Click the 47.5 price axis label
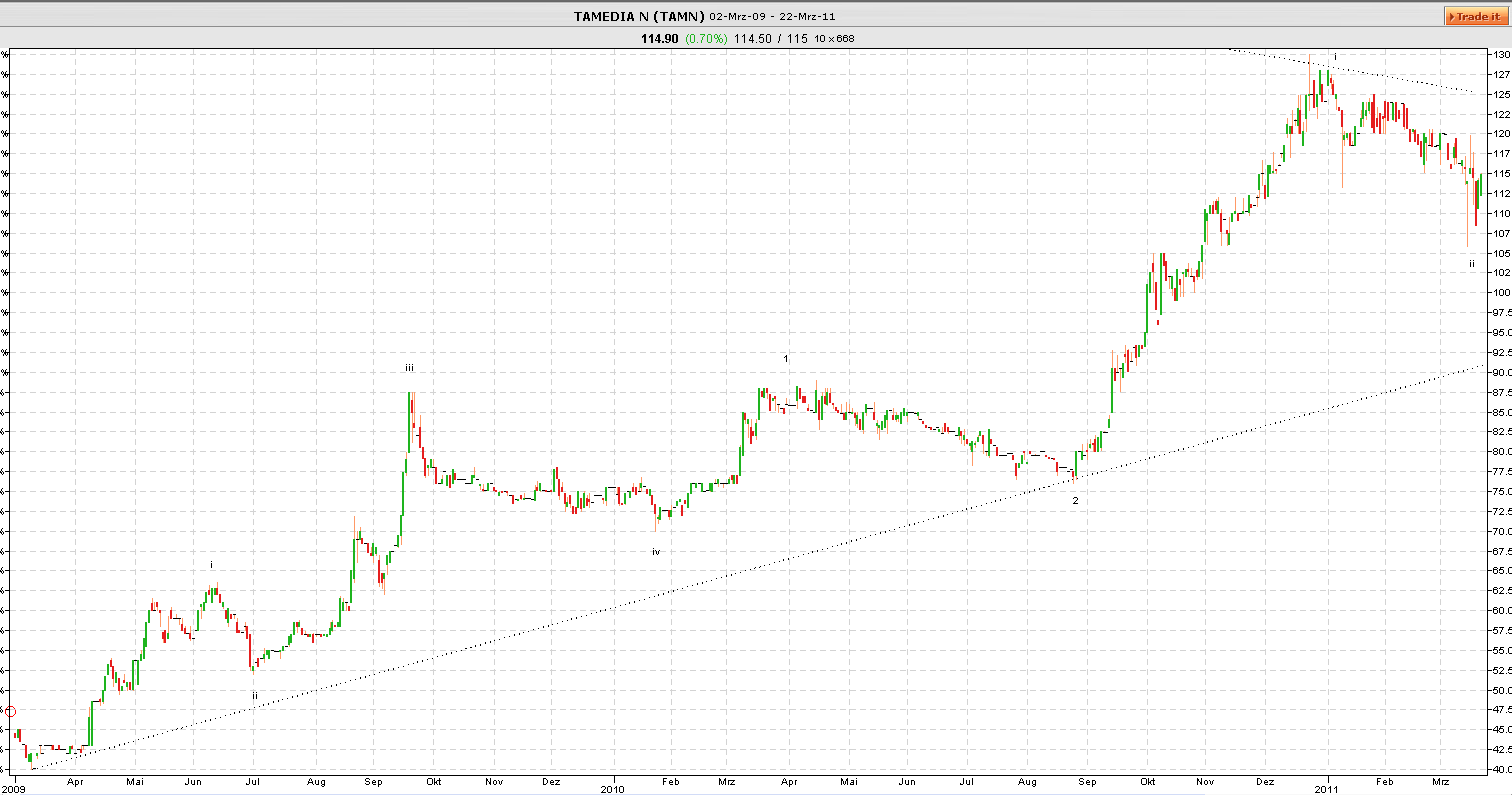This screenshot has width=1512, height=795. click(1501, 709)
